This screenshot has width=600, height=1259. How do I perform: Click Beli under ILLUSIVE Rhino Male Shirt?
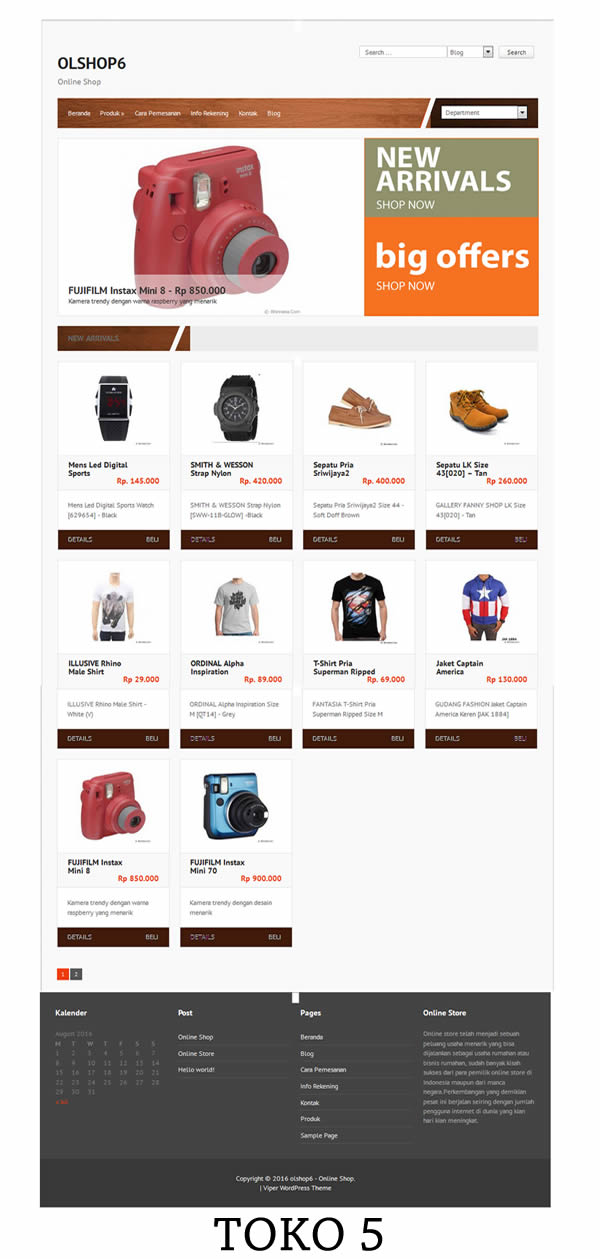coord(152,739)
